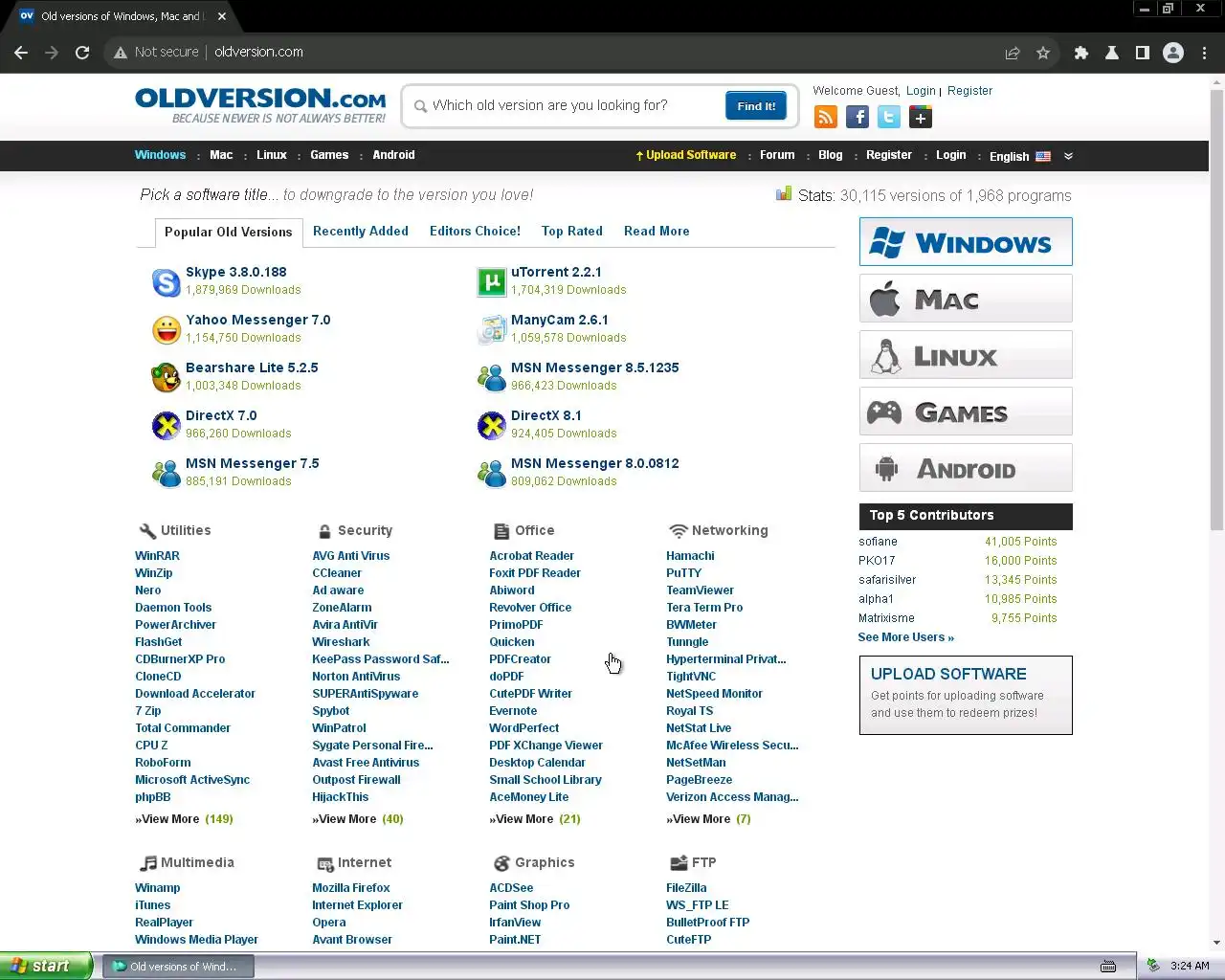The height and width of the screenshot is (980, 1225).
Task: Open the Mozilla Firefox link
Action: (351, 888)
